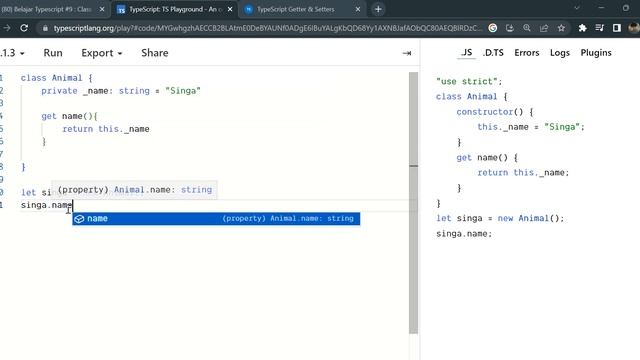Close the TS Playground tab

click(x=230, y=9)
